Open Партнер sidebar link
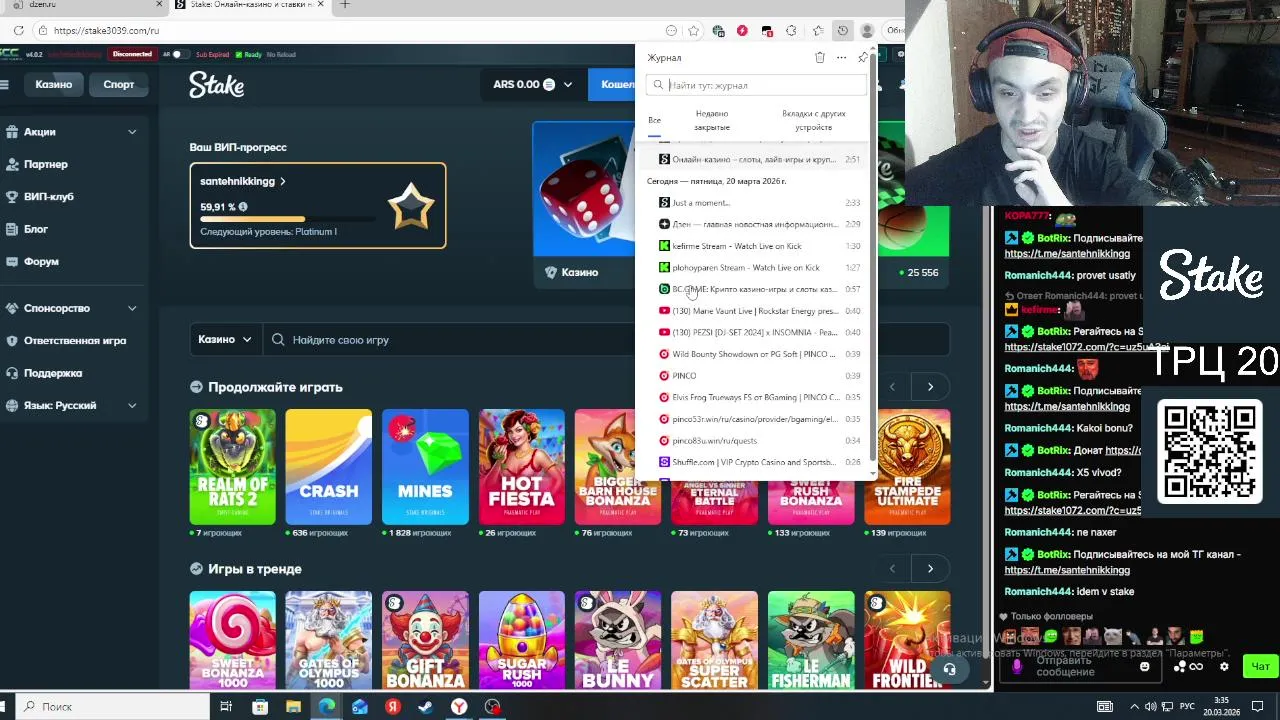 point(46,164)
